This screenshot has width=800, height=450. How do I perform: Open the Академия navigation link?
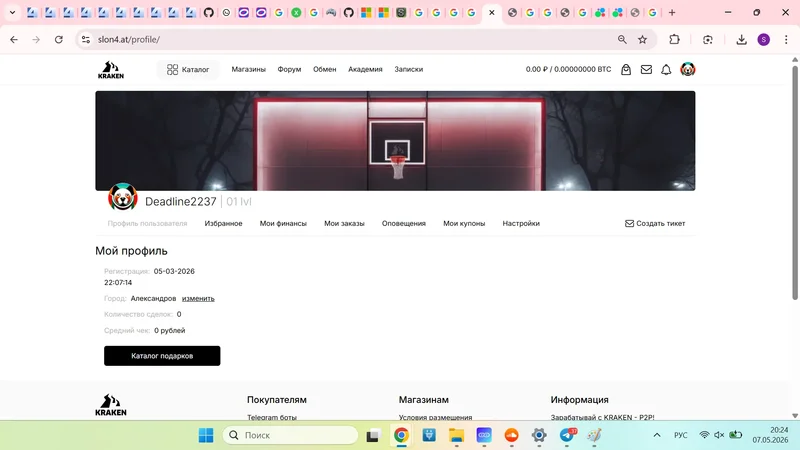click(x=365, y=69)
